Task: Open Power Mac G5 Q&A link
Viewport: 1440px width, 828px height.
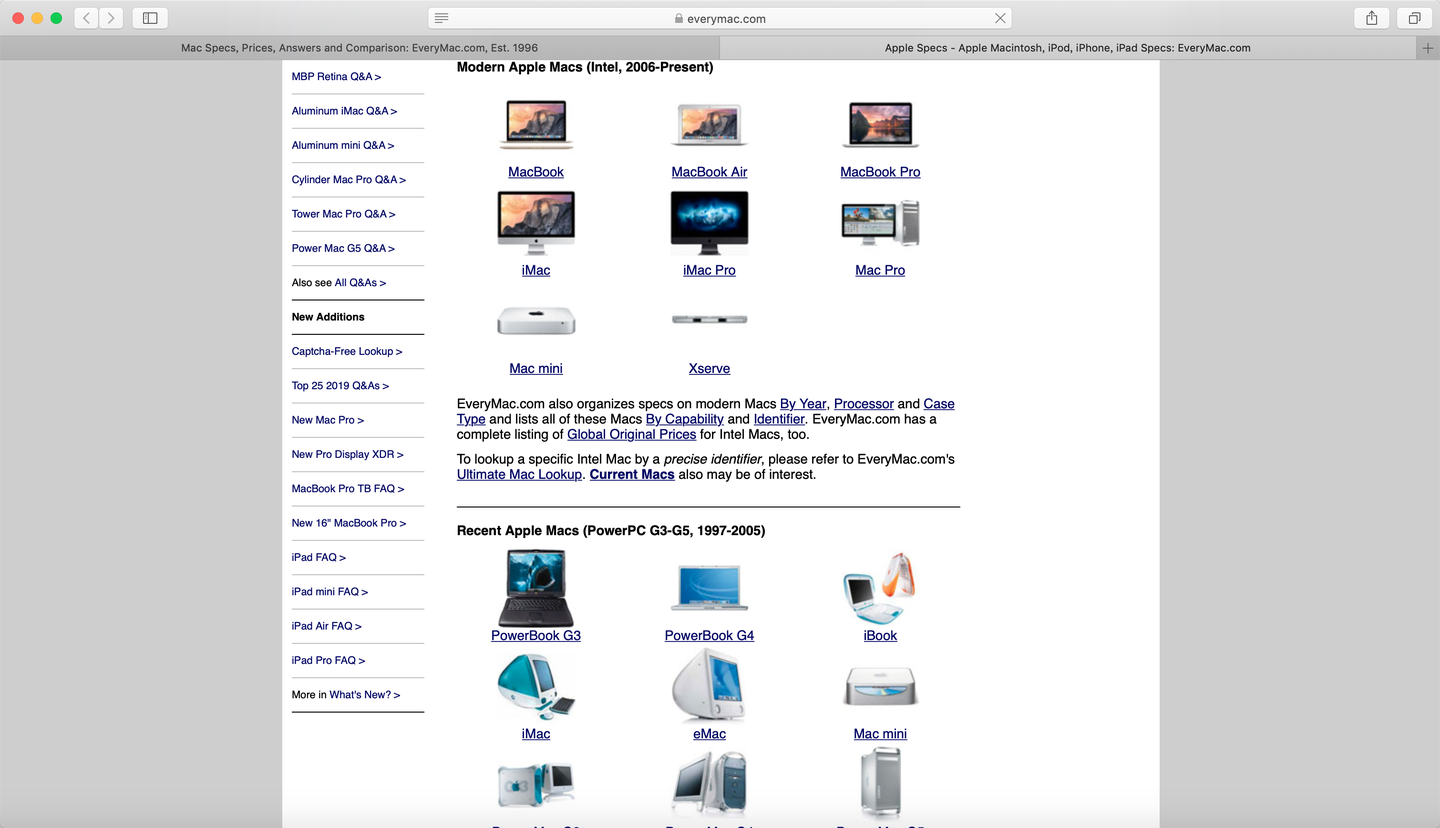Action: pyautogui.click(x=343, y=248)
